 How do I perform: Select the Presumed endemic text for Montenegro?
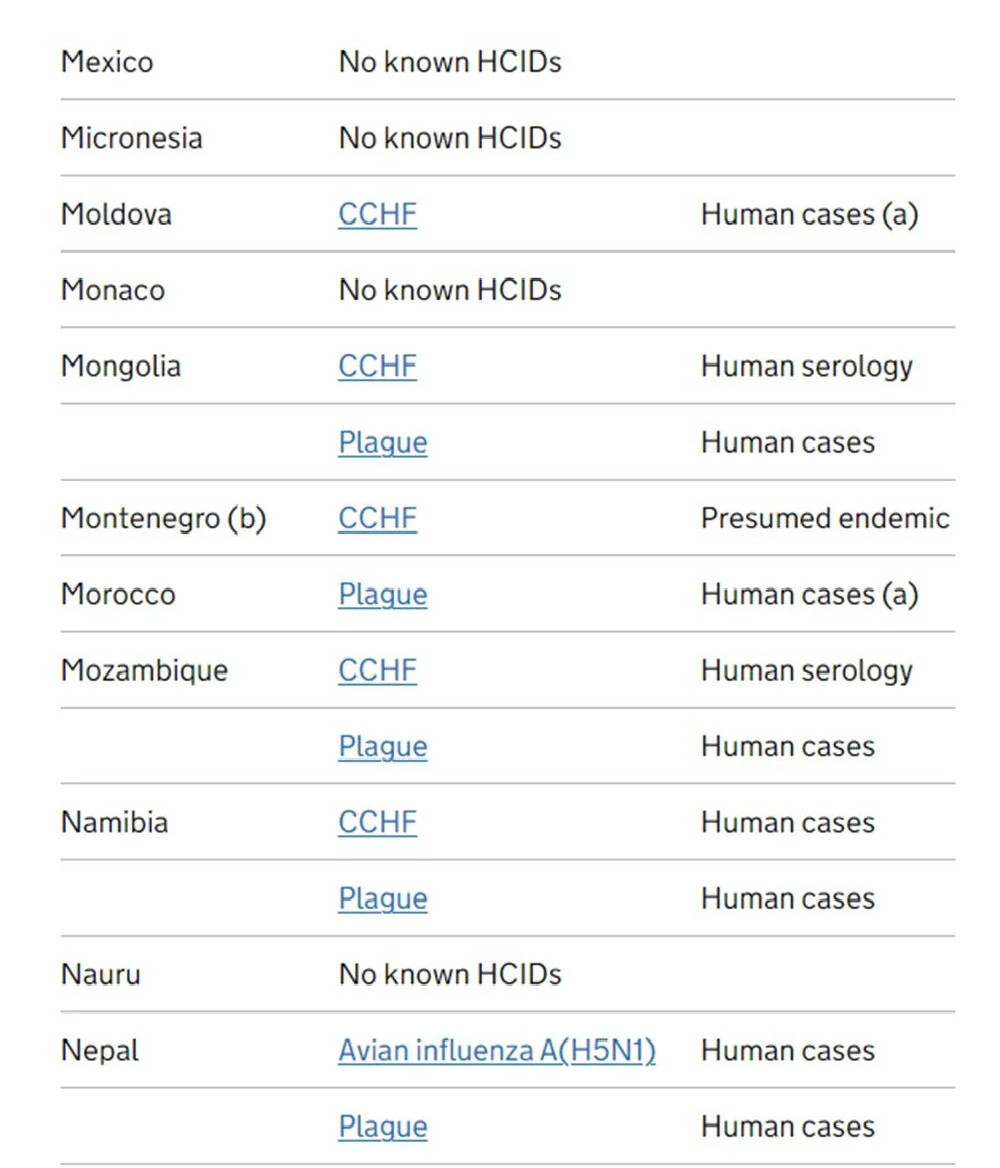[x=826, y=518]
